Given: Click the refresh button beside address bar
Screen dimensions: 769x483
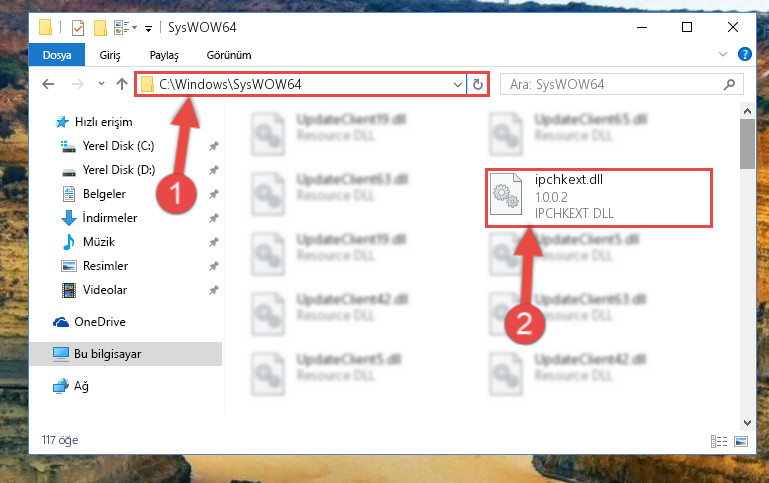Looking at the screenshot, I should pyautogui.click(x=477, y=84).
